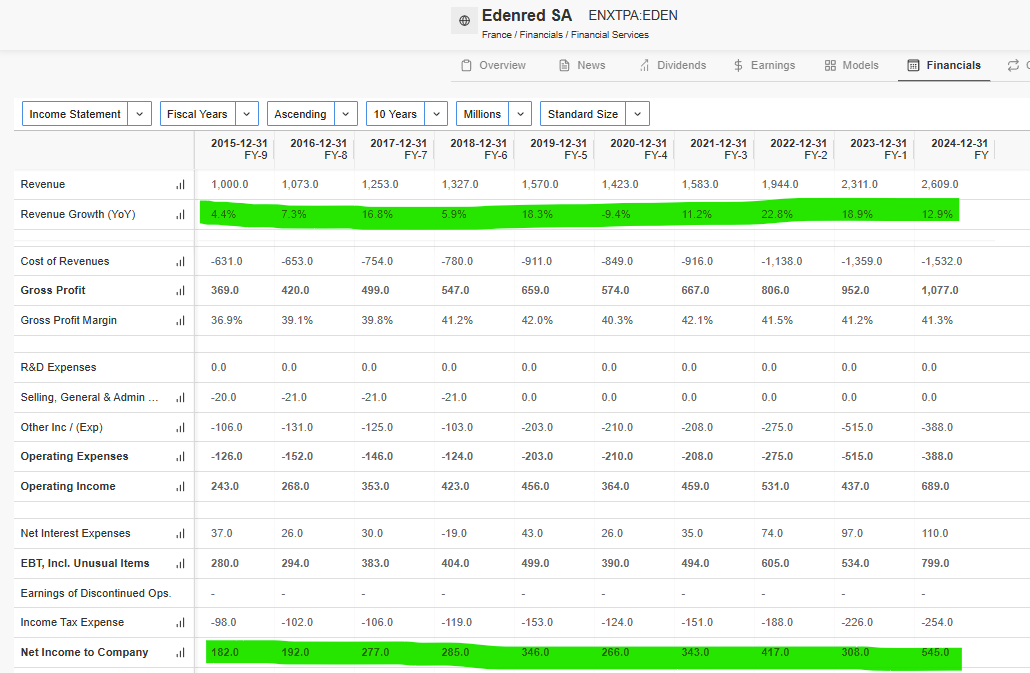Select the 2022-12-31 FY-2 column header
1030x673 pixels.
[799, 149]
